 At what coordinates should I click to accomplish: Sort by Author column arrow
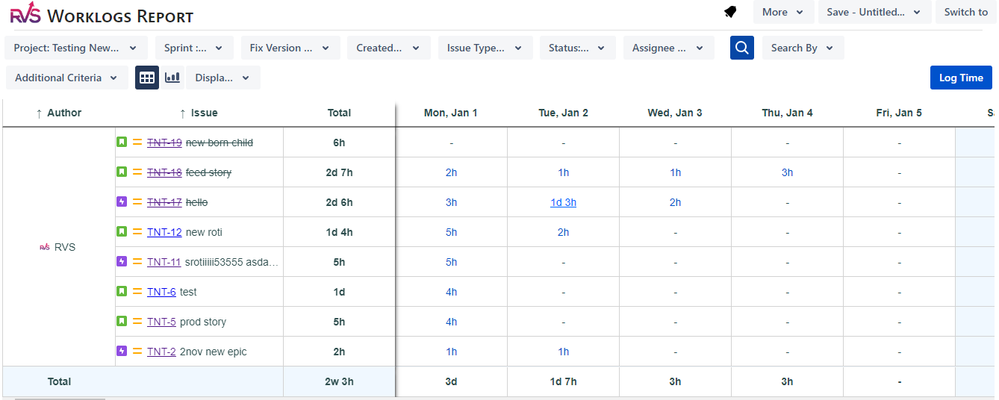(x=39, y=113)
